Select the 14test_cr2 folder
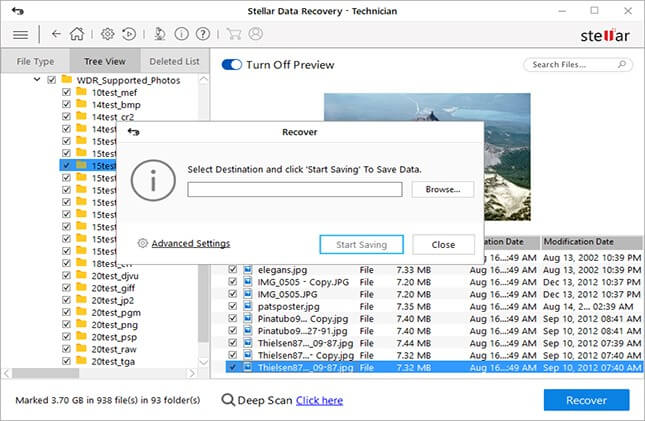This screenshot has width=645, height=421. [x=113, y=117]
